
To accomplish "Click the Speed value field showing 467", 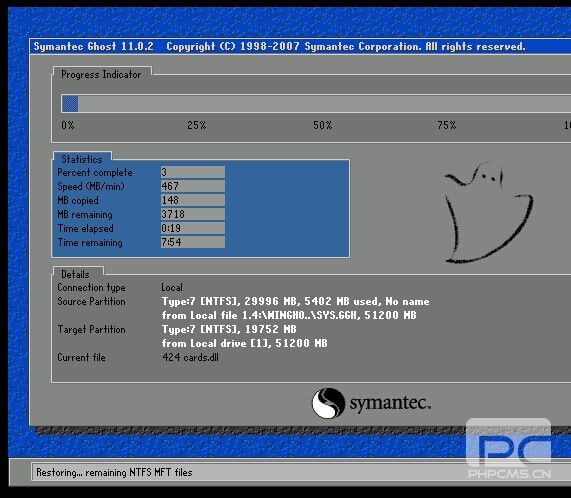I will [193, 186].
